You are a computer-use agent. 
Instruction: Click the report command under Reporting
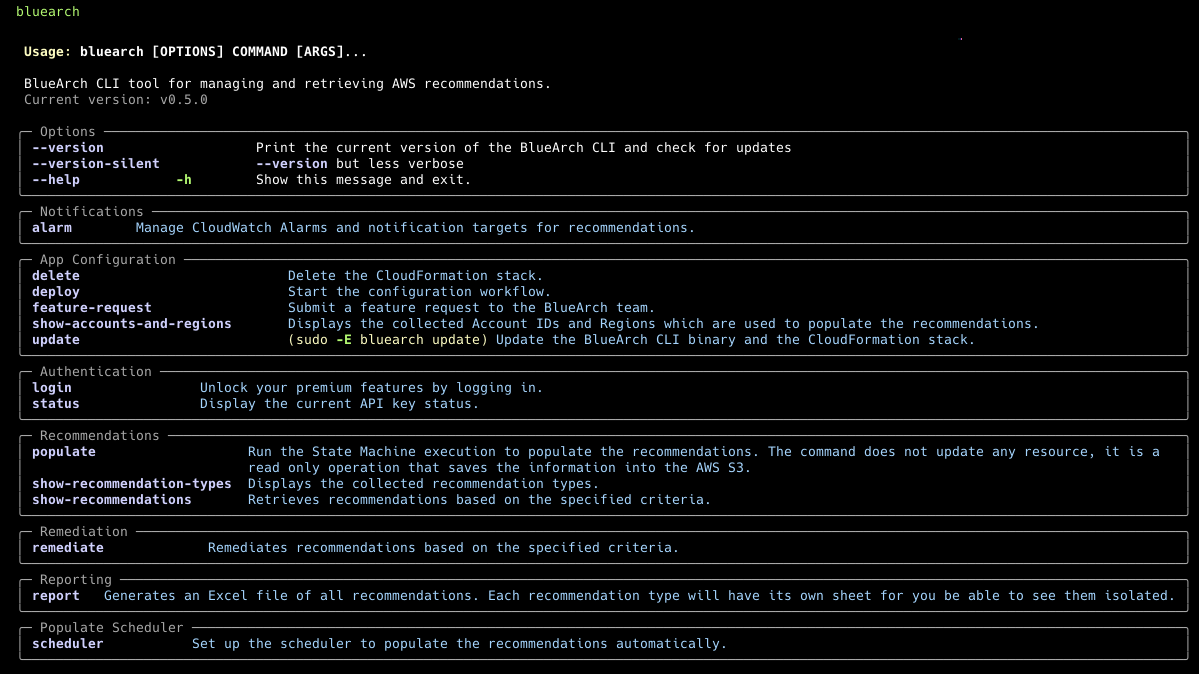56,595
